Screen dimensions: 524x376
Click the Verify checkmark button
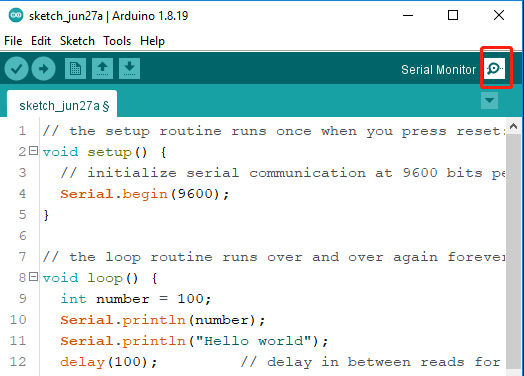tap(16, 69)
